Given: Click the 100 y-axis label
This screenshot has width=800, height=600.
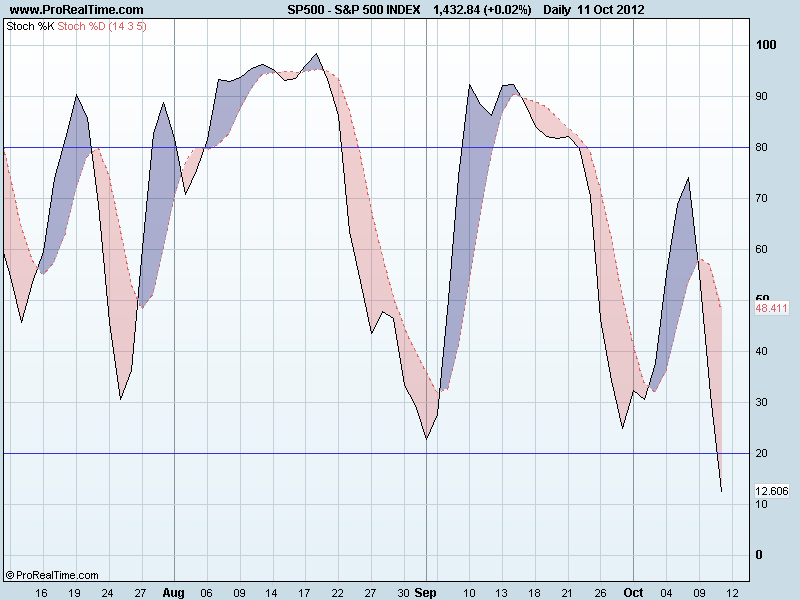Looking at the screenshot, I should point(766,45).
